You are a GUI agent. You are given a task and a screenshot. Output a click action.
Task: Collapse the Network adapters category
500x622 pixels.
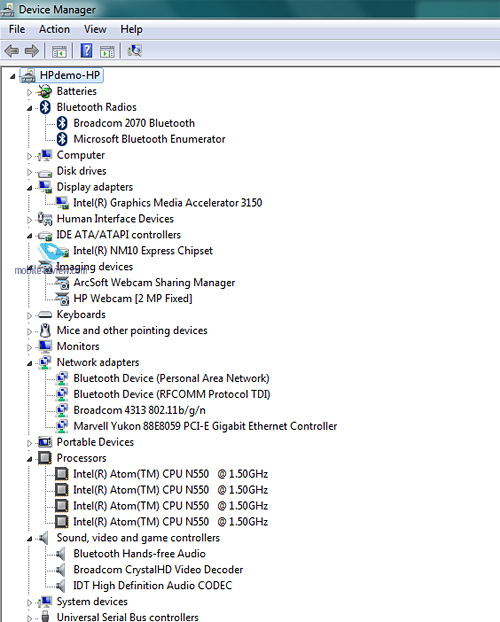[29, 363]
